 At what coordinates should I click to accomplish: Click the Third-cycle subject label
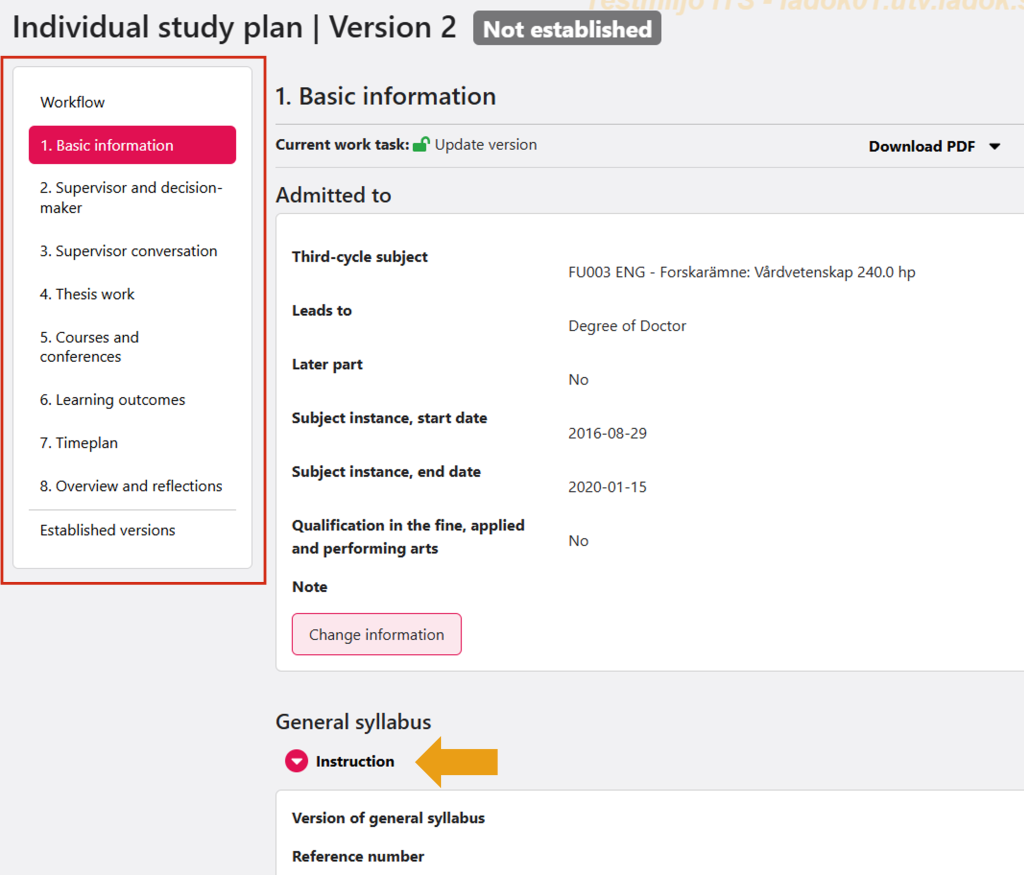(x=360, y=257)
